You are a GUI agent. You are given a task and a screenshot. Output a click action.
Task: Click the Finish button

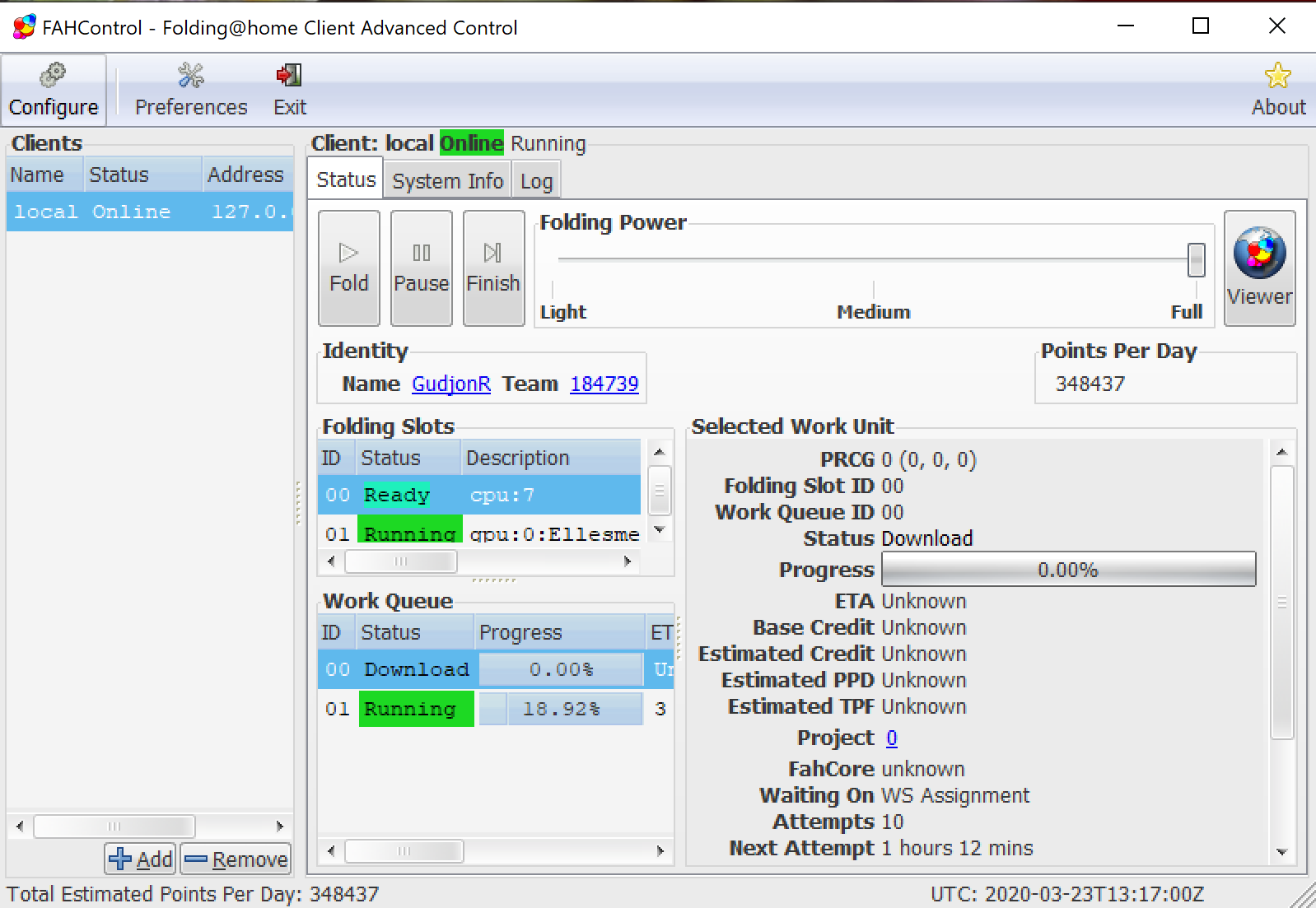point(493,268)
